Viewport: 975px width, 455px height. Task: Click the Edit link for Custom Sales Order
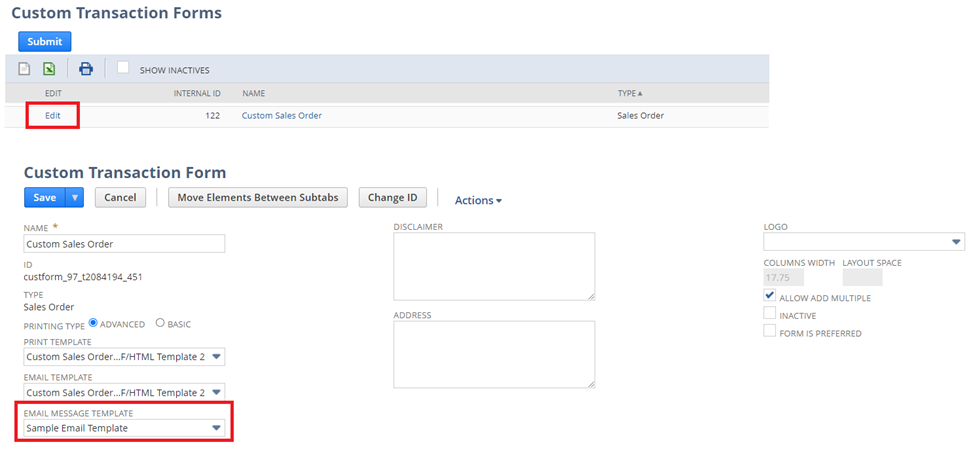coord(53,116)
